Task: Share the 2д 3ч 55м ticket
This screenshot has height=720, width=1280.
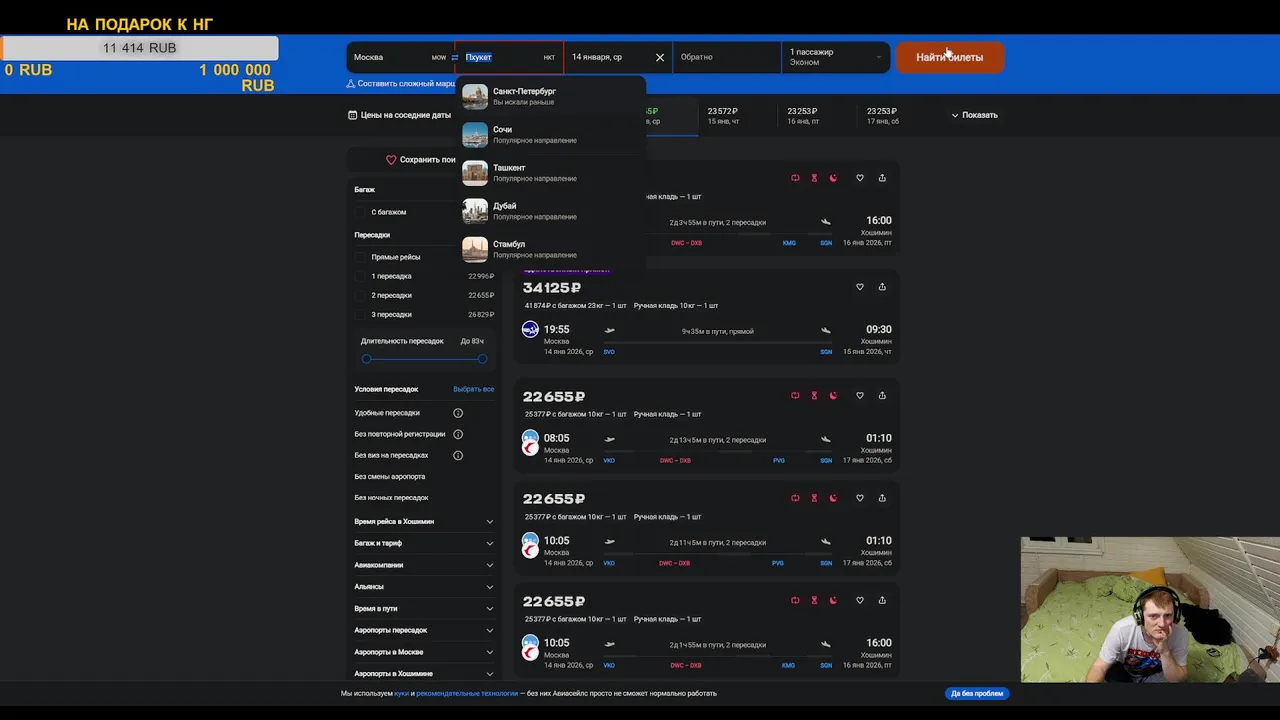Action: click(882, 178)
